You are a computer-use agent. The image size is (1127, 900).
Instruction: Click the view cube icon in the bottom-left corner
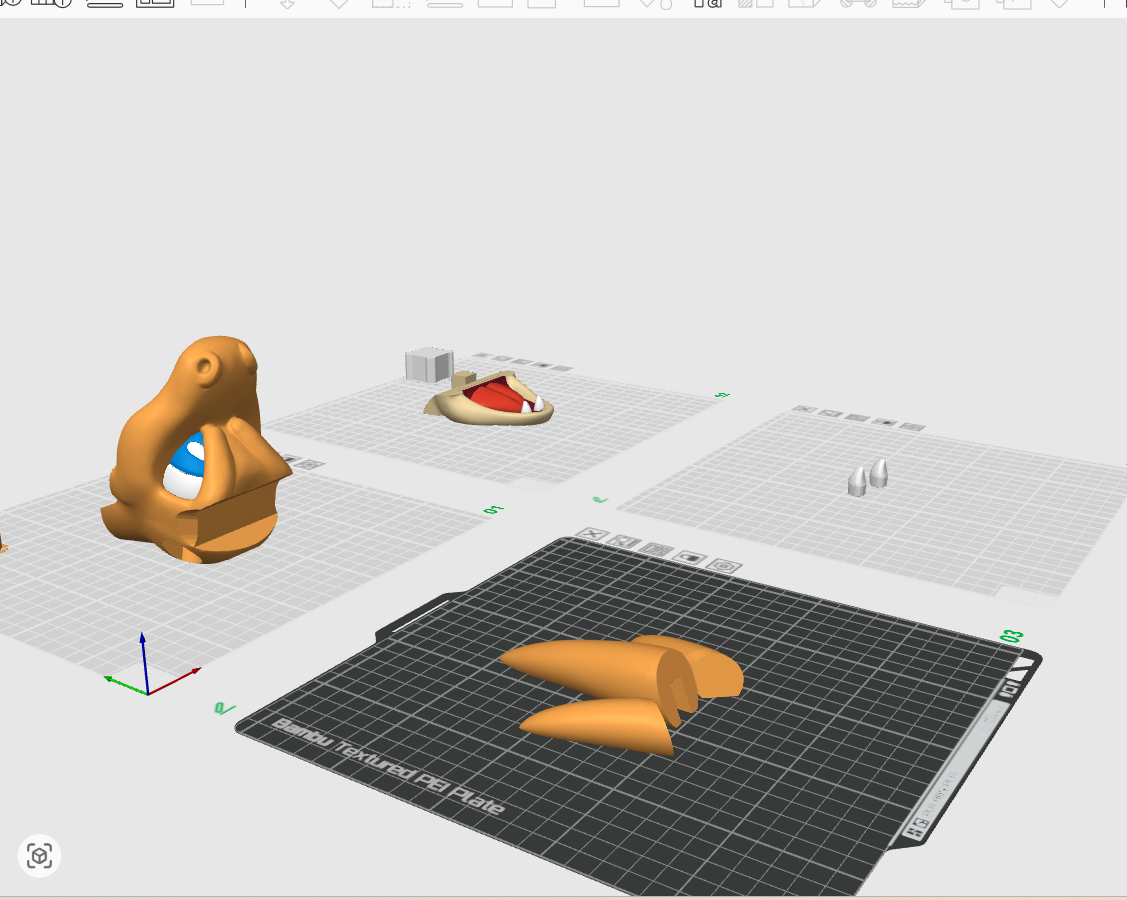[40, 856]
